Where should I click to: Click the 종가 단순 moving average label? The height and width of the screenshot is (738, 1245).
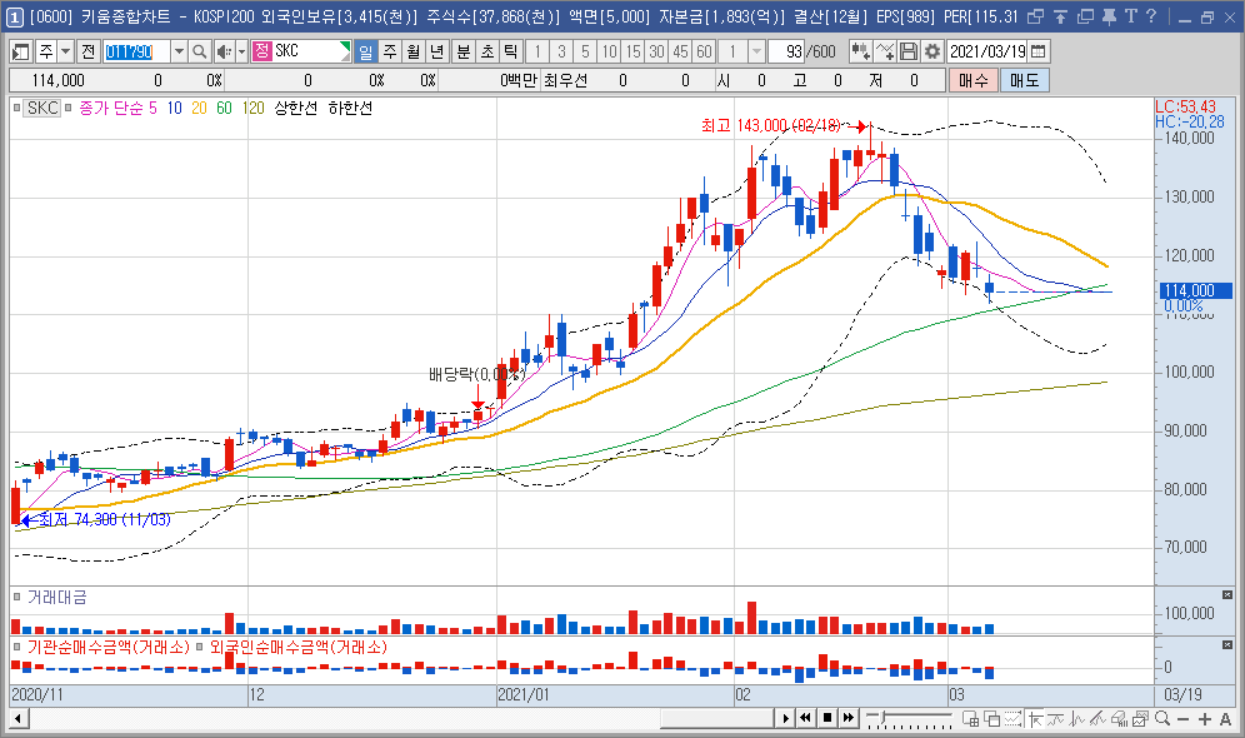pyautogui.click(x=113, y=108)
